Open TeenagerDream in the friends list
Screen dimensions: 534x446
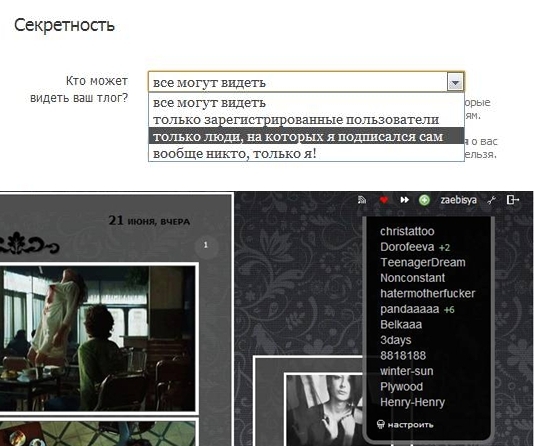[423, 262]
